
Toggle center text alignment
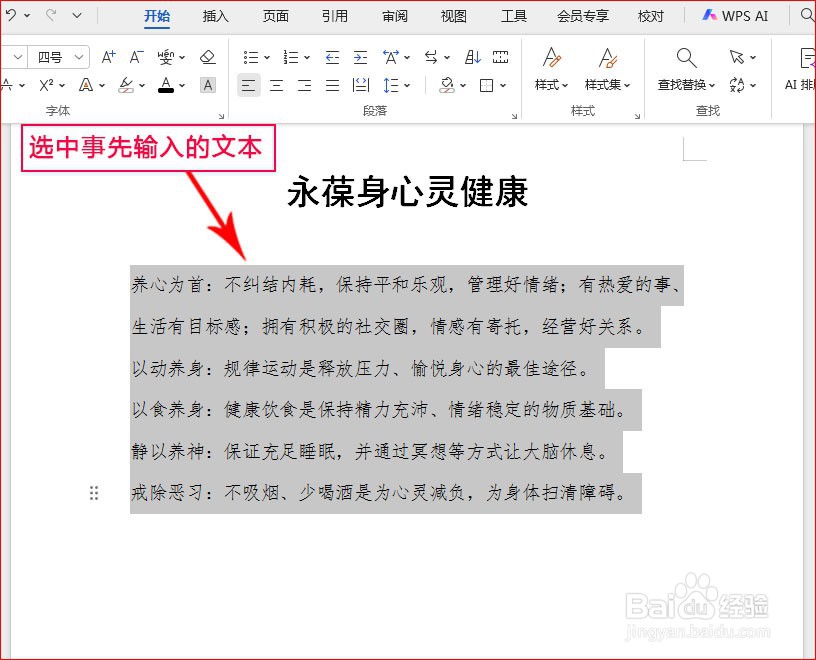pyautogui.click(x=275, y=85)
